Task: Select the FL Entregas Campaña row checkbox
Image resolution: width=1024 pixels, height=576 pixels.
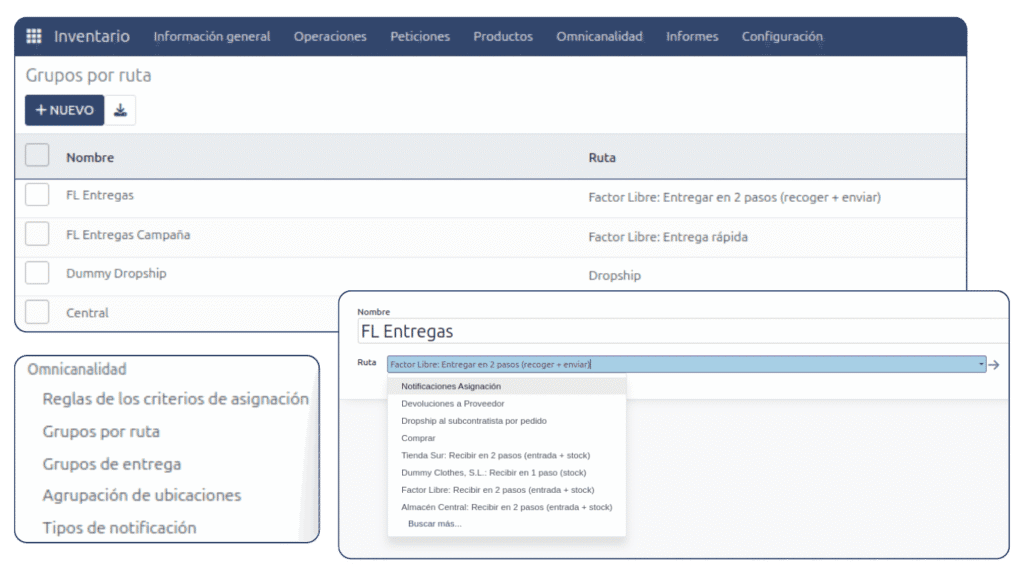Action: [x=37, y=234]
